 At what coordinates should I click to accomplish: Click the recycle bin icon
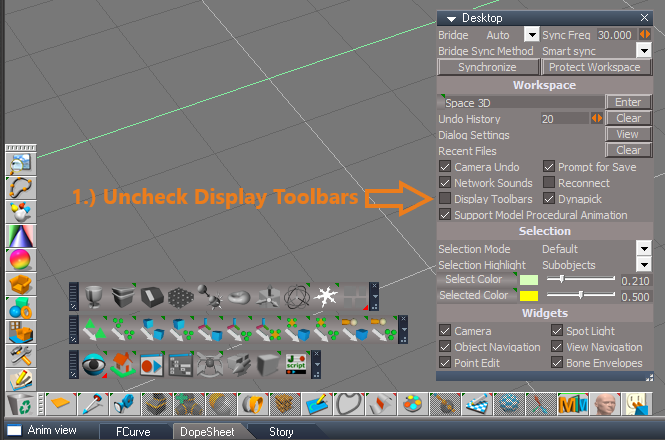click(x=20, y=404)
